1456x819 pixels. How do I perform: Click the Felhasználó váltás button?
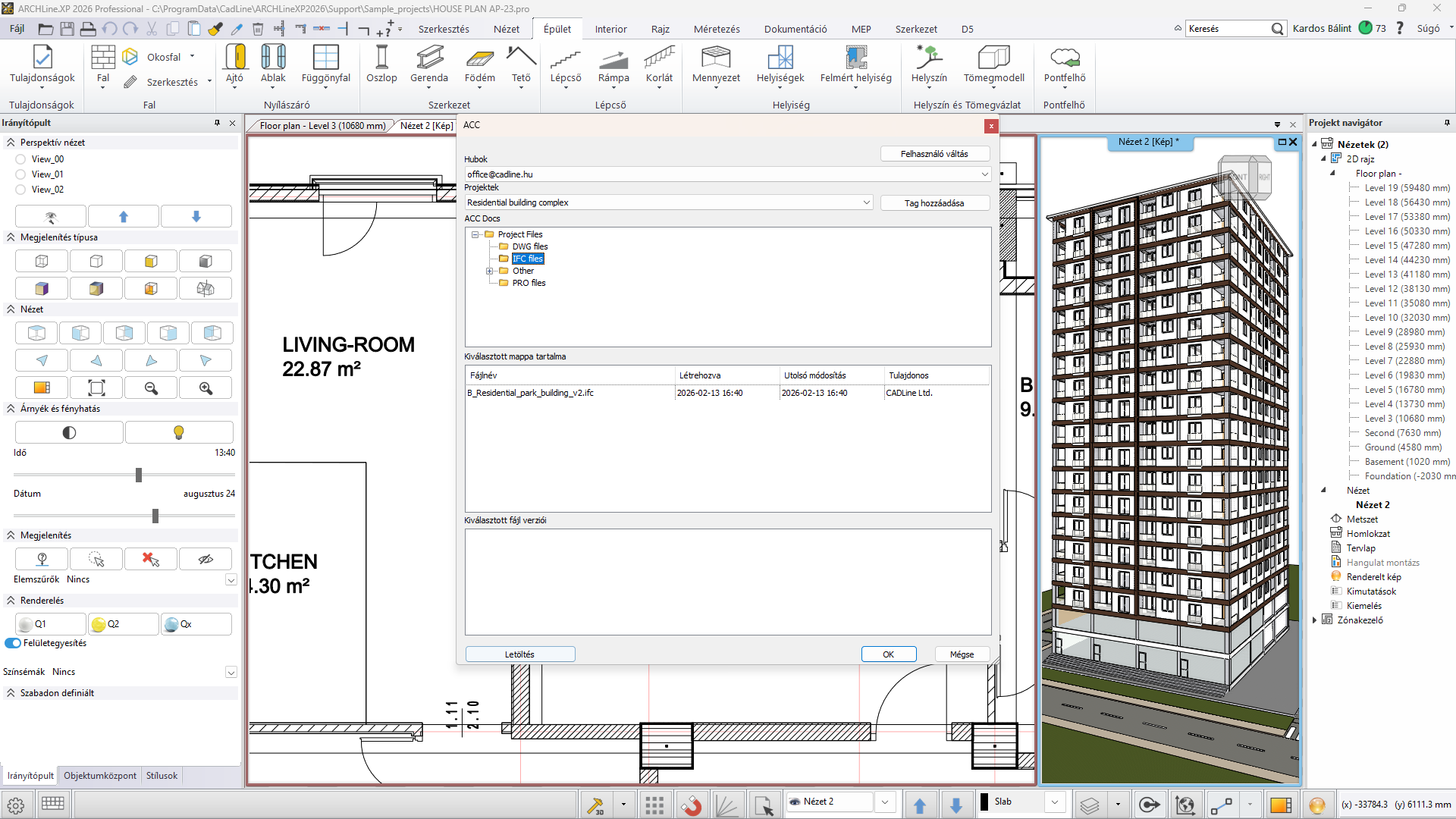click(x=934, y=154)
